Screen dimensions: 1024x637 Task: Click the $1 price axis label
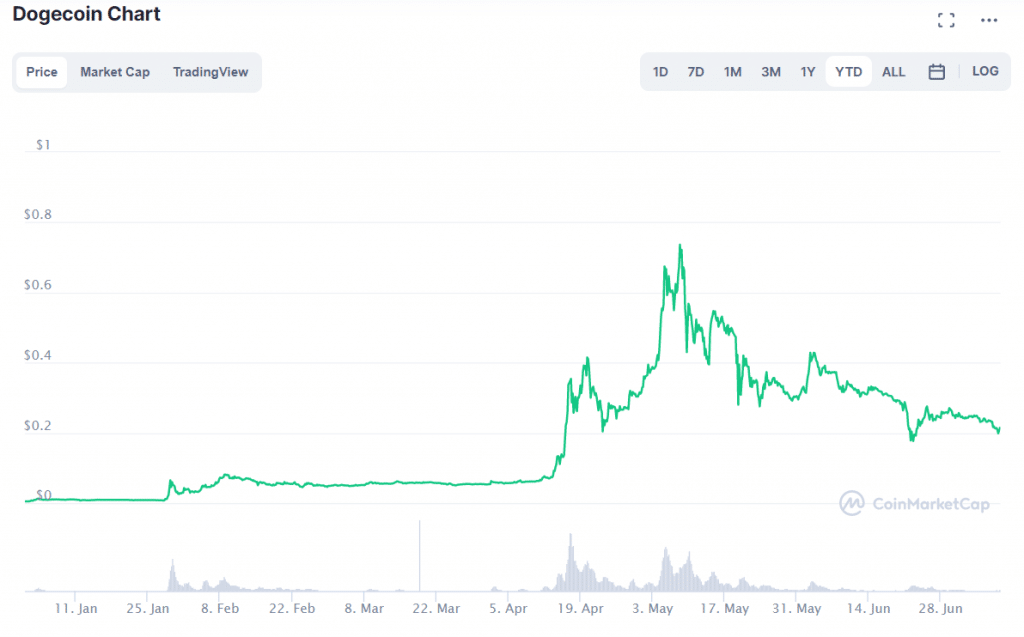(x=43, y=145)
